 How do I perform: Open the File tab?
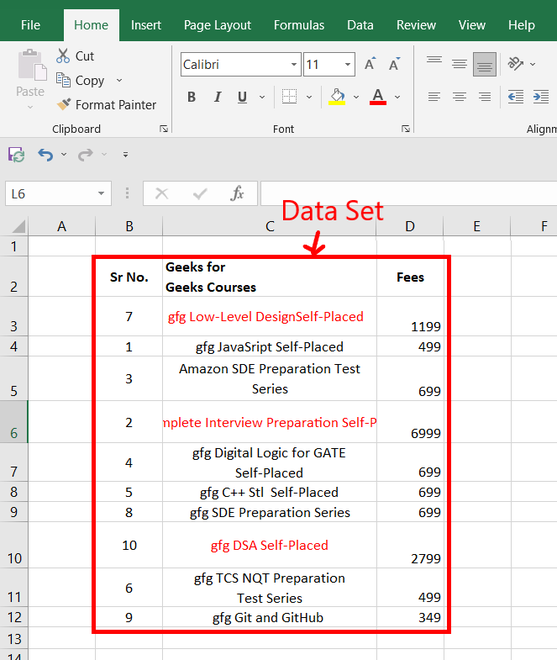coord(31,25)
